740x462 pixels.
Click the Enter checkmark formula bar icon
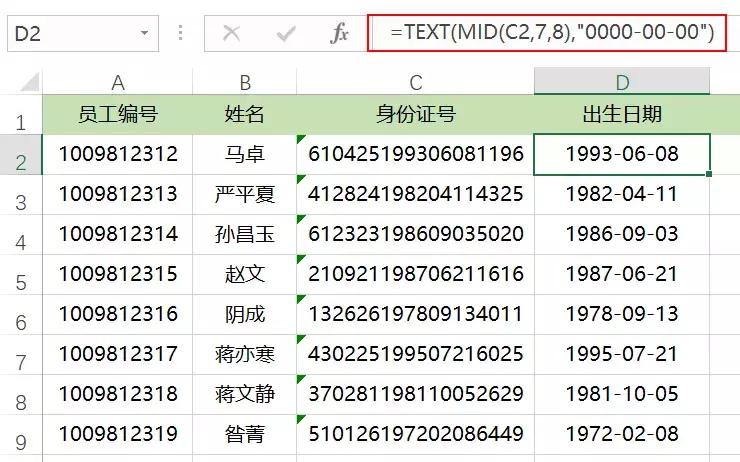tap(286, 34)
